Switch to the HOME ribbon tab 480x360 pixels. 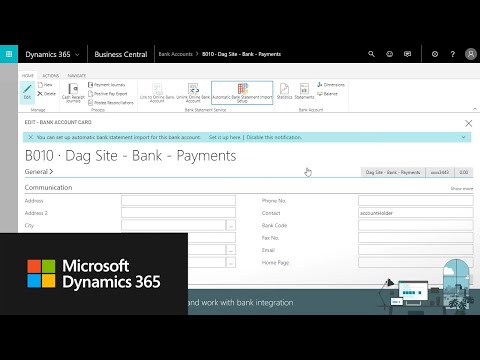[x=28, y=76]
